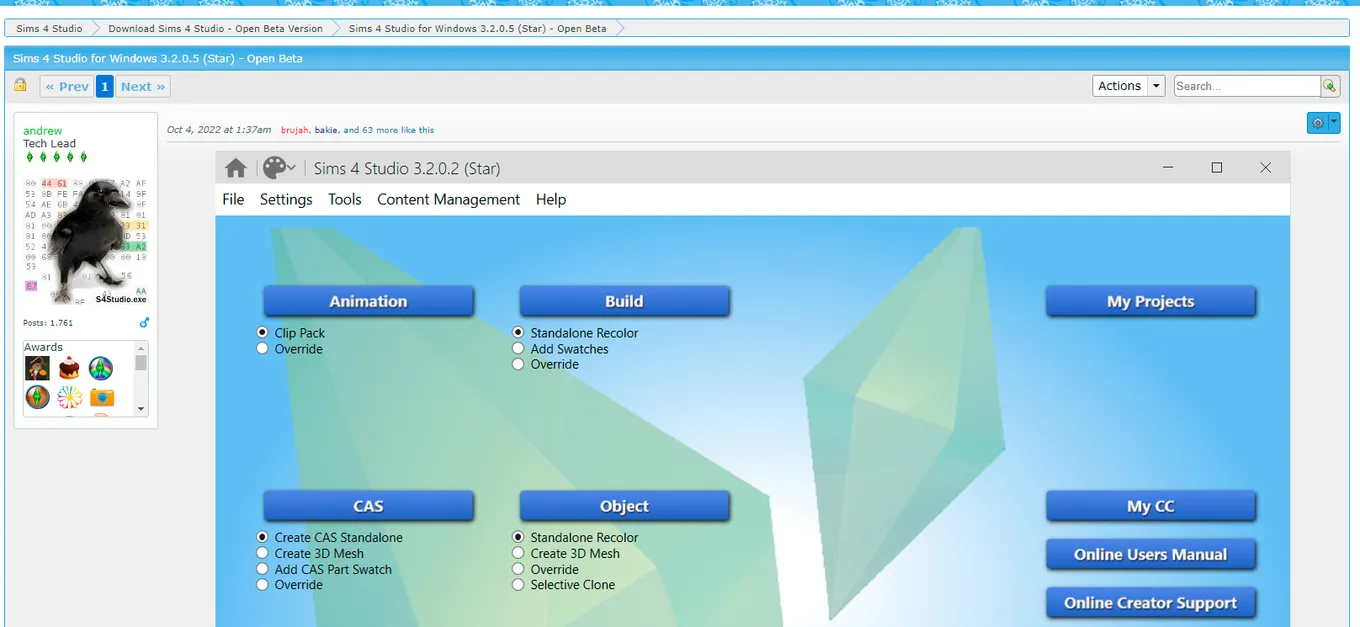The image size is (1360, 627).
Task: Maximize the Sims 4 Studio window
Action: coord(1217,168)
